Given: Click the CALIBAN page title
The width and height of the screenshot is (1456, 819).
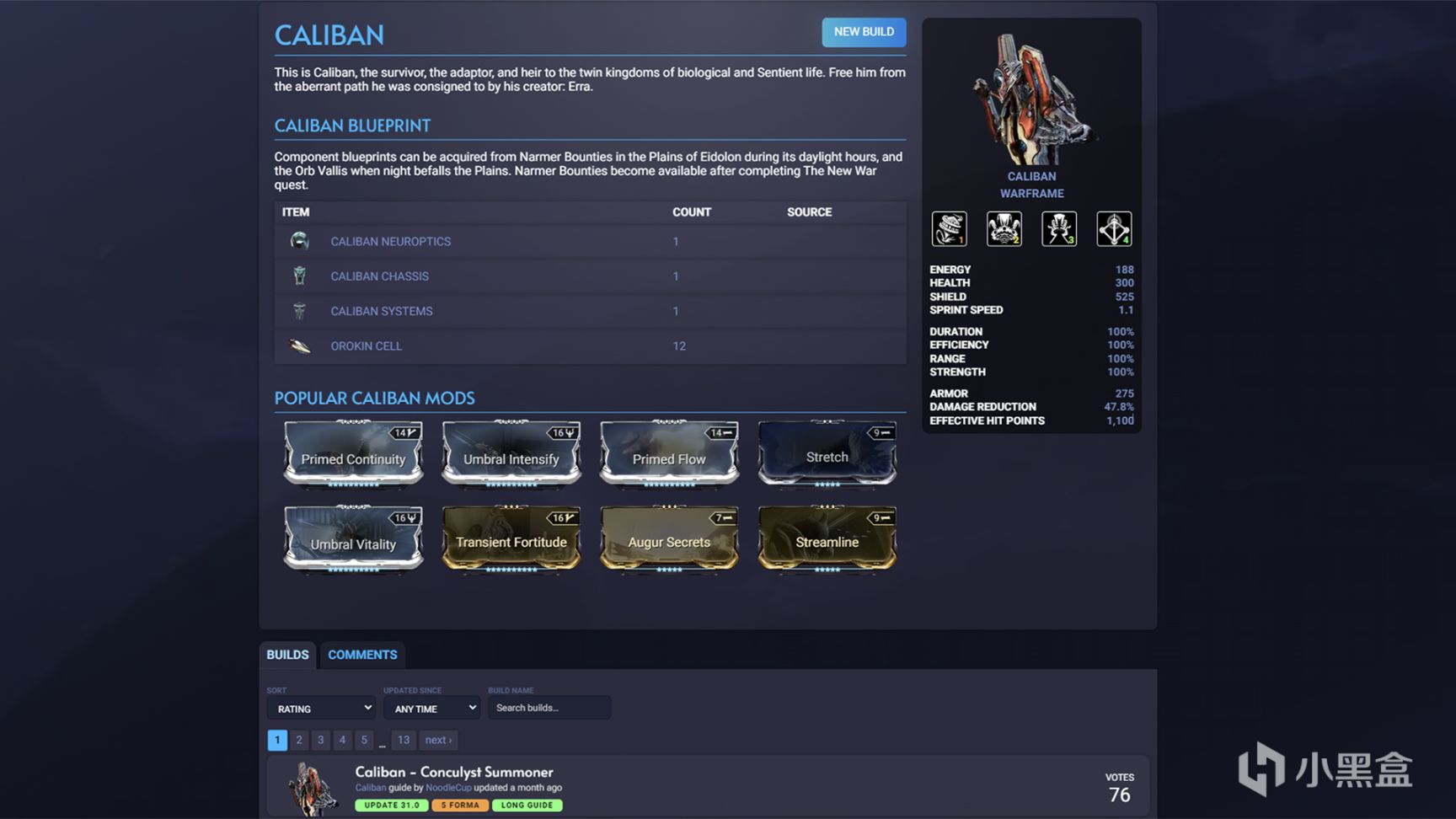Looking at the screenshot, I should 329,35.
